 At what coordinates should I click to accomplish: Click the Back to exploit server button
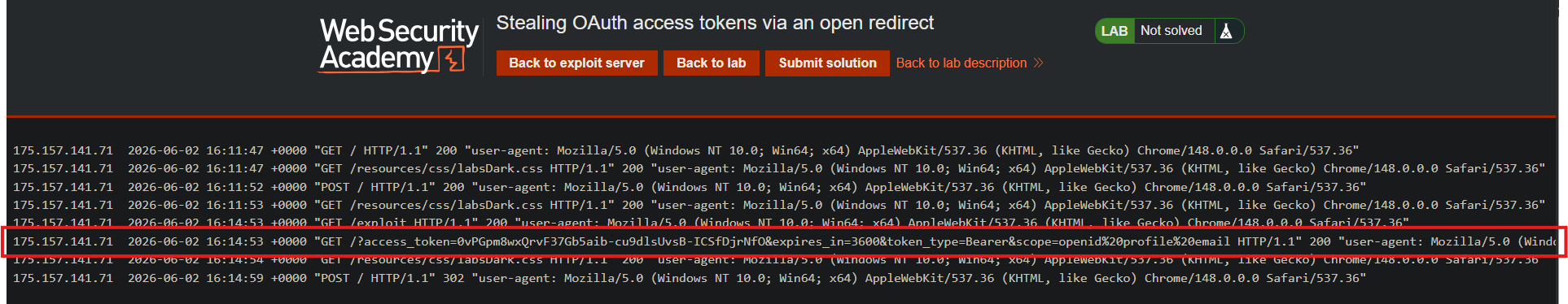pos(576,63)
